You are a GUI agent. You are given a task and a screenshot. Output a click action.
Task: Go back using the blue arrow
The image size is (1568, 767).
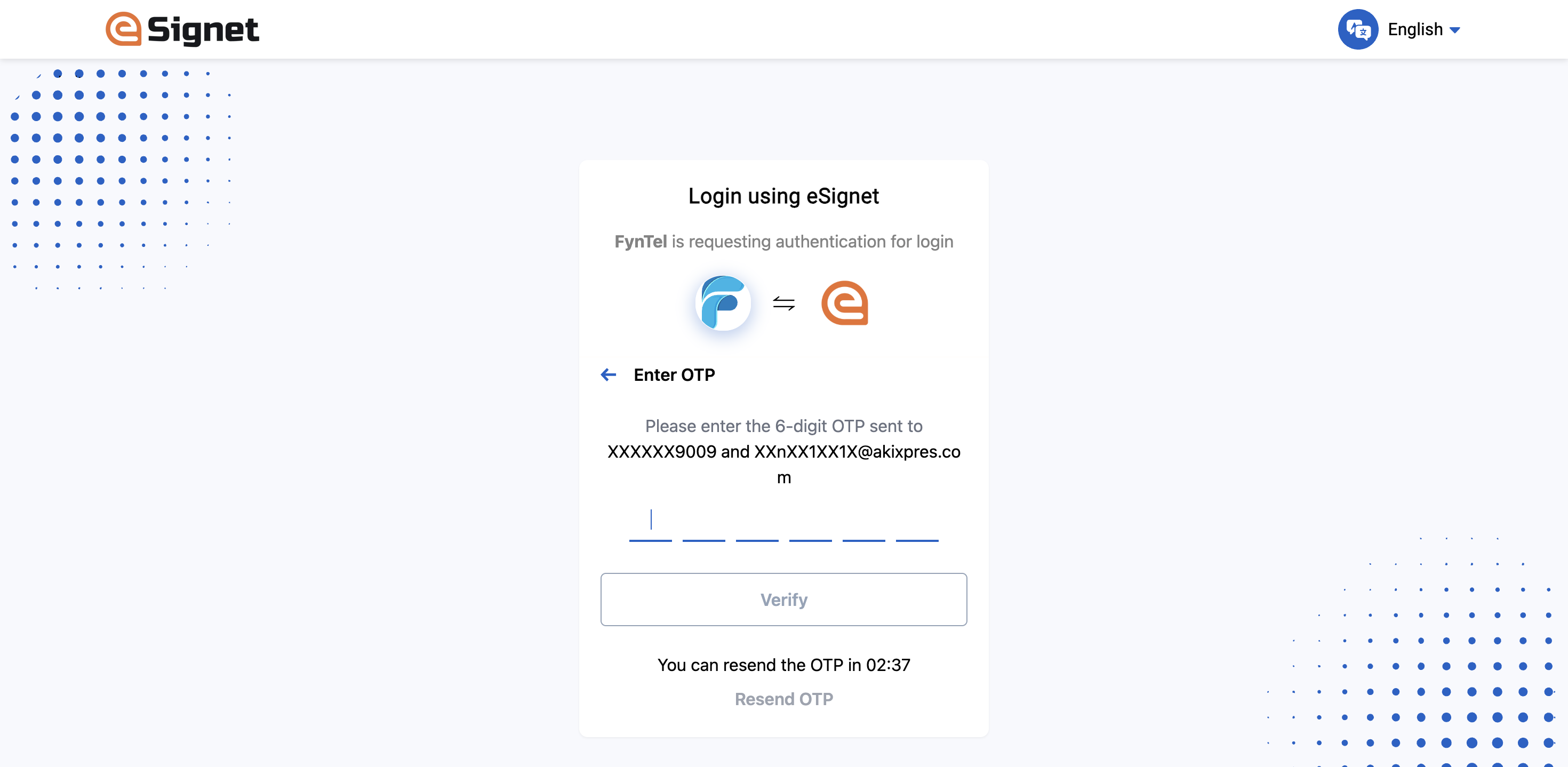(x=608, y=374)
